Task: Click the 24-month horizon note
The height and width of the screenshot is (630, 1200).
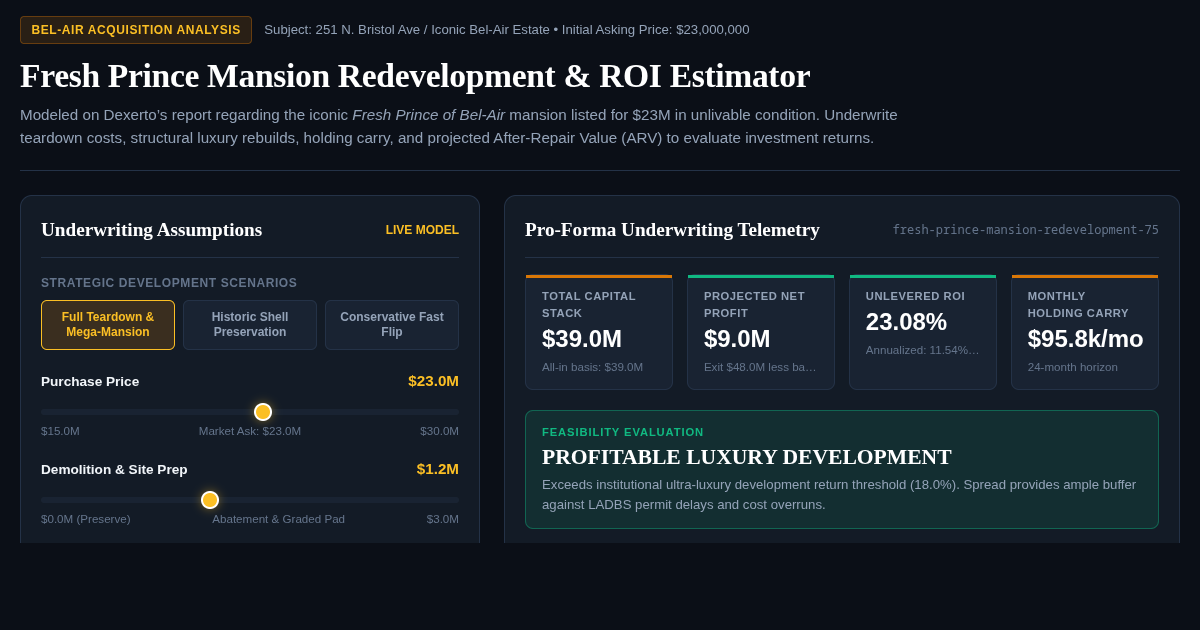Action: point(1073,367)
